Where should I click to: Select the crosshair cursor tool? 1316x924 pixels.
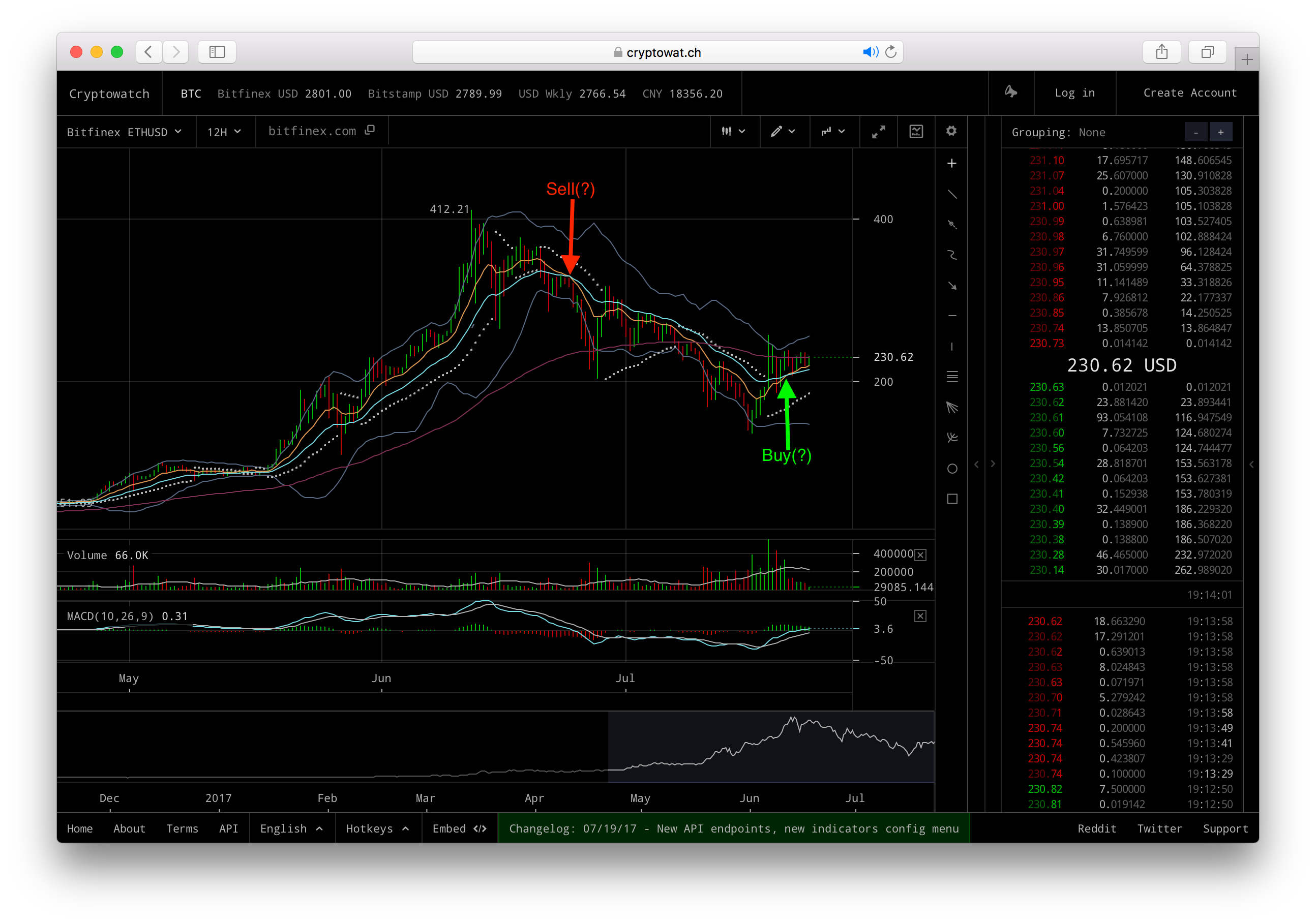(951, 163)
